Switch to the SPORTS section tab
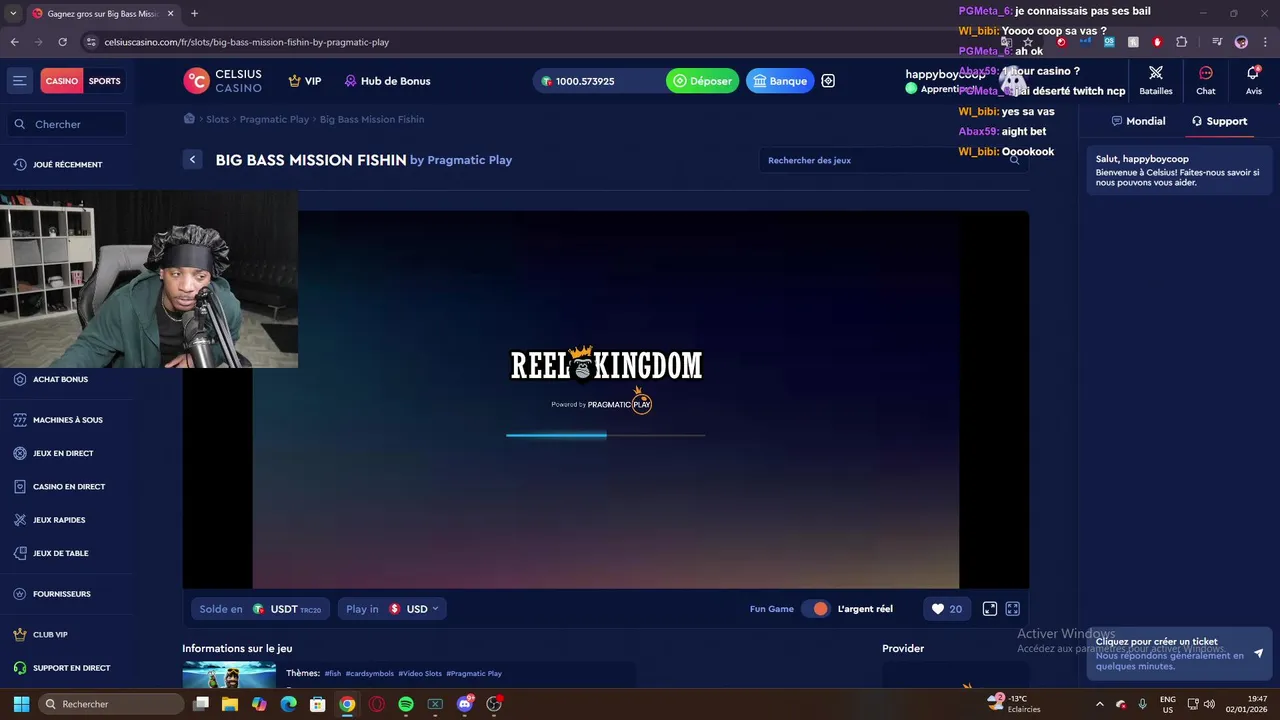This screenshot has height=720, width=1280. 105,81
